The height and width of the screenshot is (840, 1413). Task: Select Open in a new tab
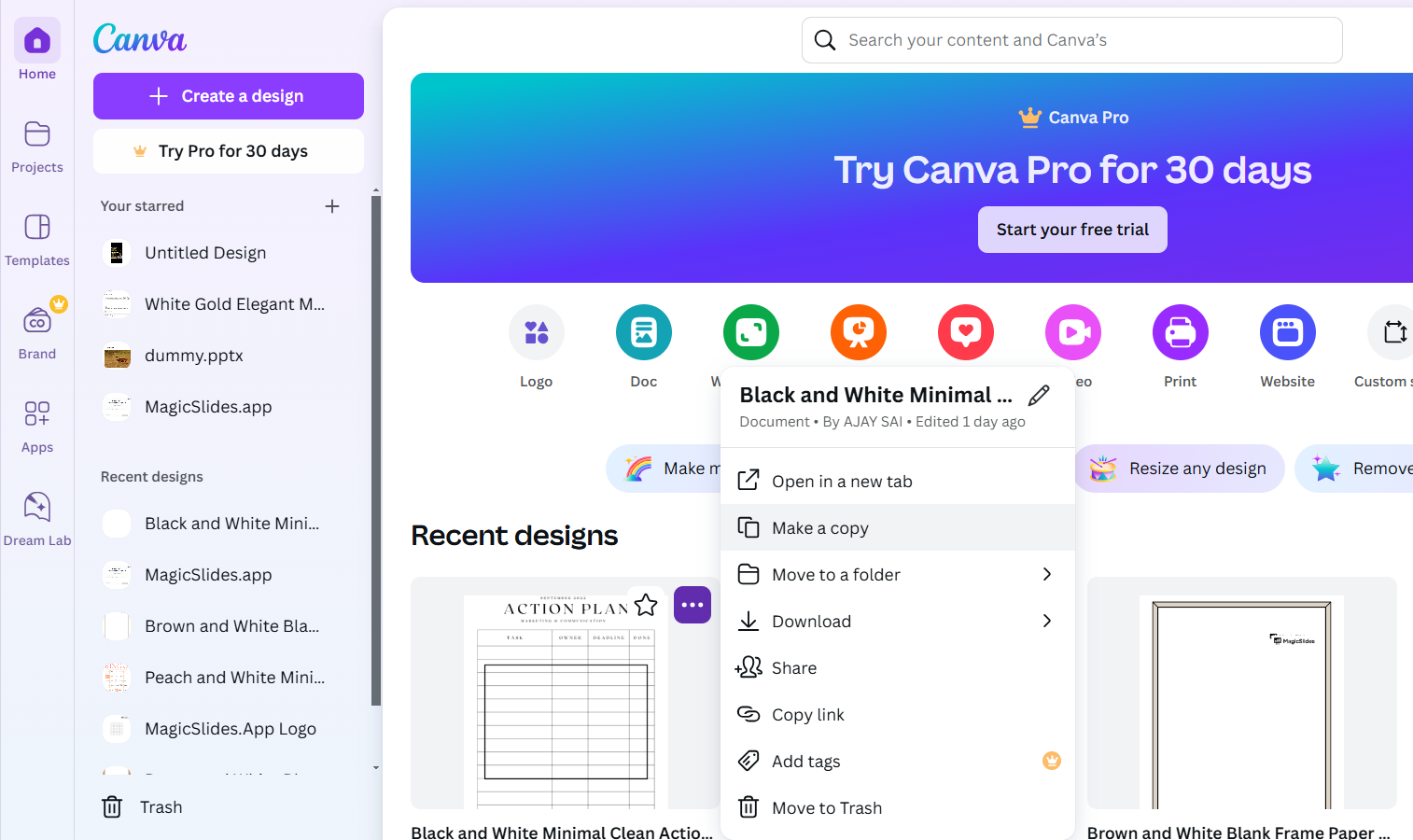coord(898,482)
